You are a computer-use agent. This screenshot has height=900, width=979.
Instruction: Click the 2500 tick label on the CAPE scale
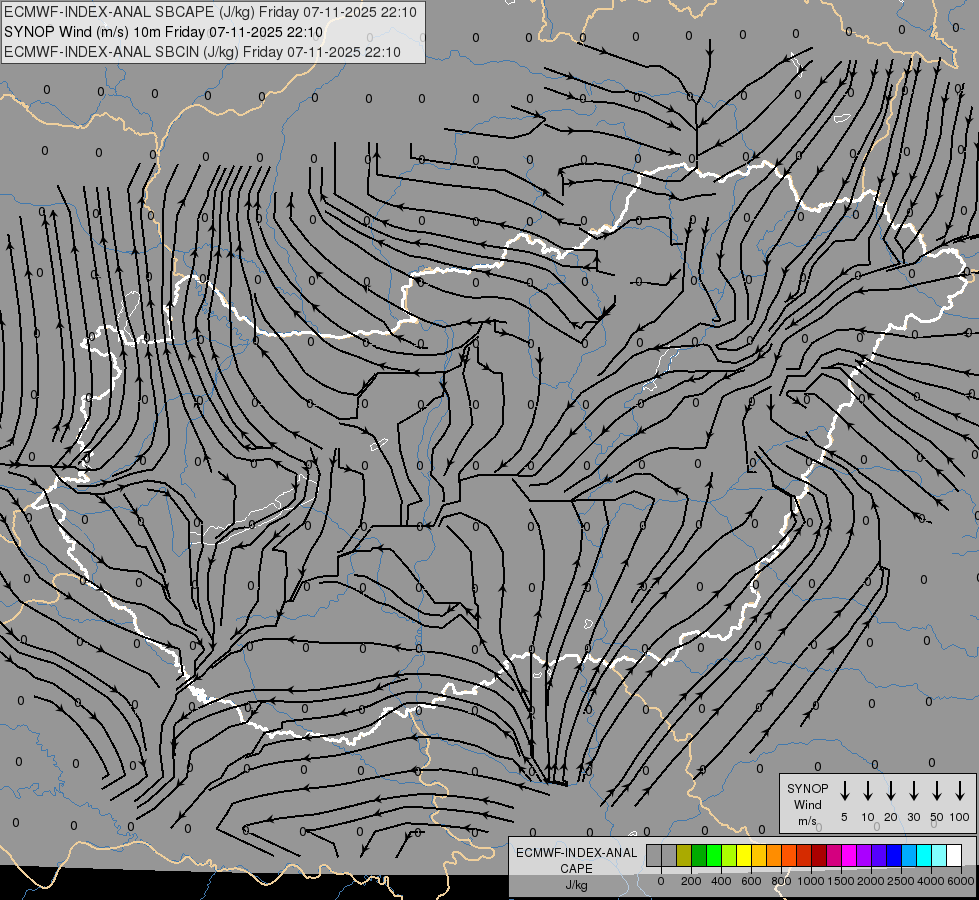tap(901, 881)
